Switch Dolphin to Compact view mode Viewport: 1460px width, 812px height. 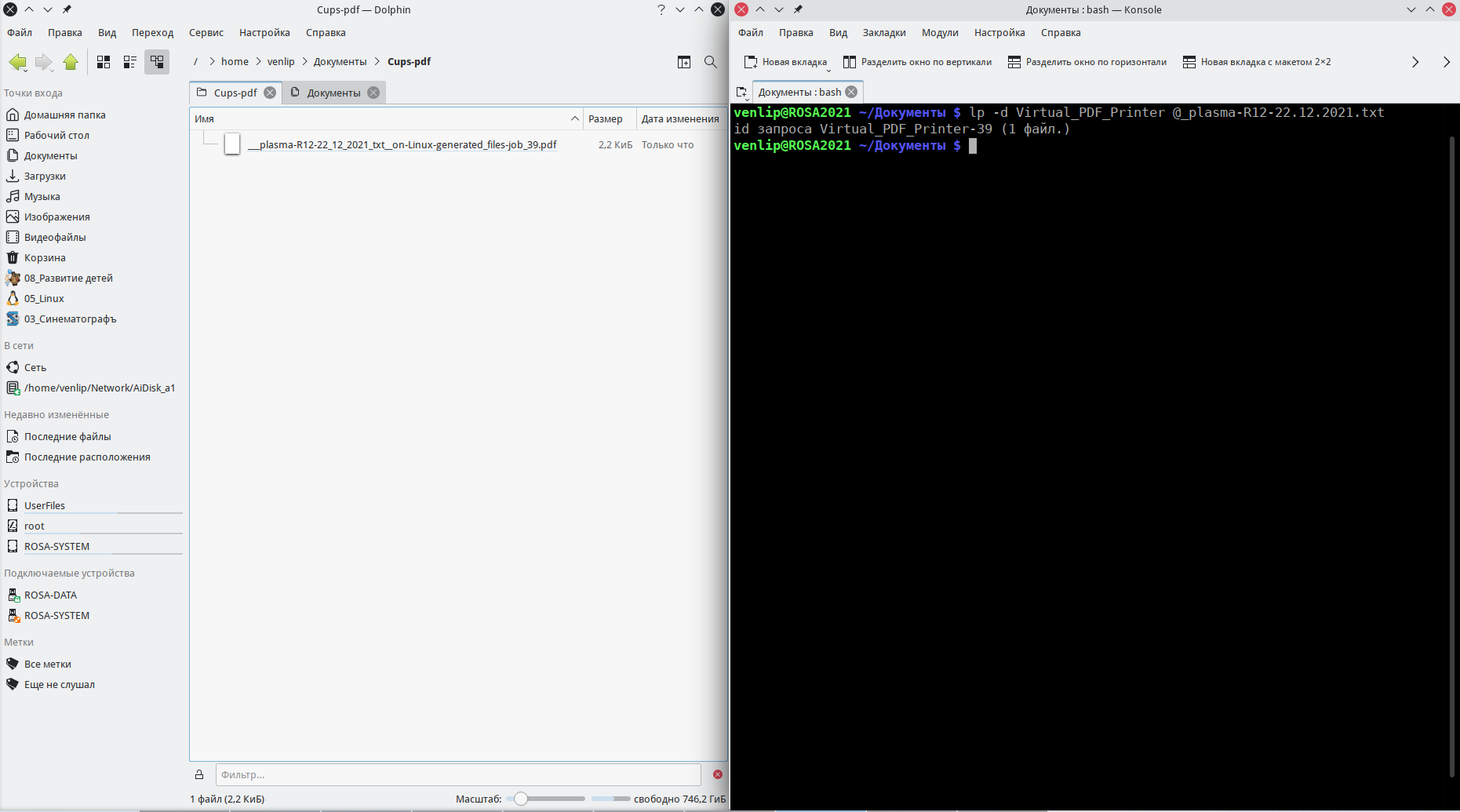pyautogui.click(x=130, y=62)
